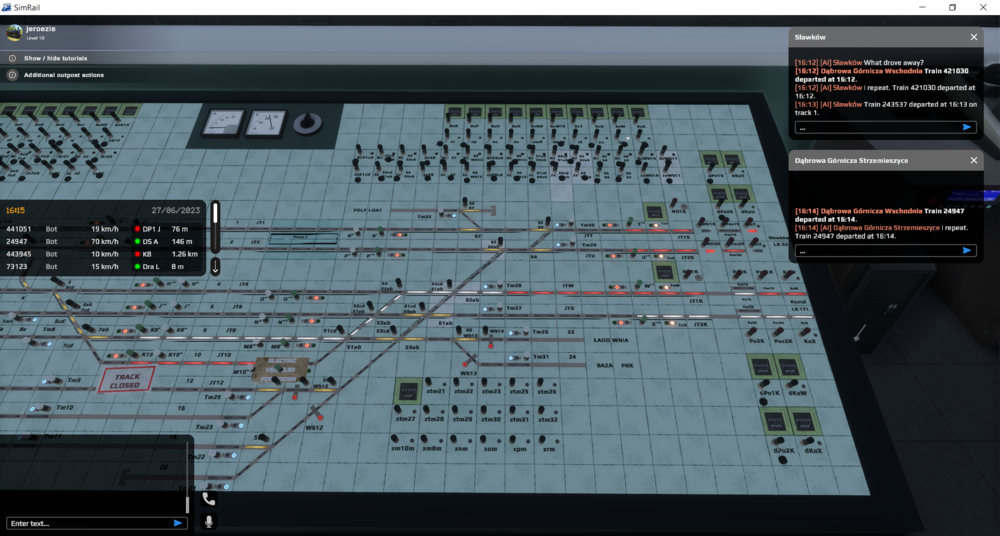Click the counter above dPo2K switch
1000x536 pixels.
click(776, 421)
